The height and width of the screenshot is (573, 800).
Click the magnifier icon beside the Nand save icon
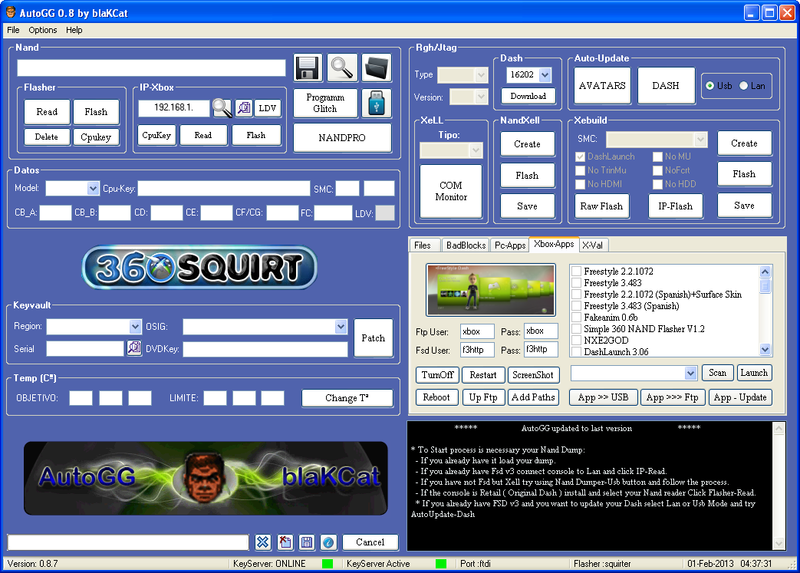click(x=343, y=67)
